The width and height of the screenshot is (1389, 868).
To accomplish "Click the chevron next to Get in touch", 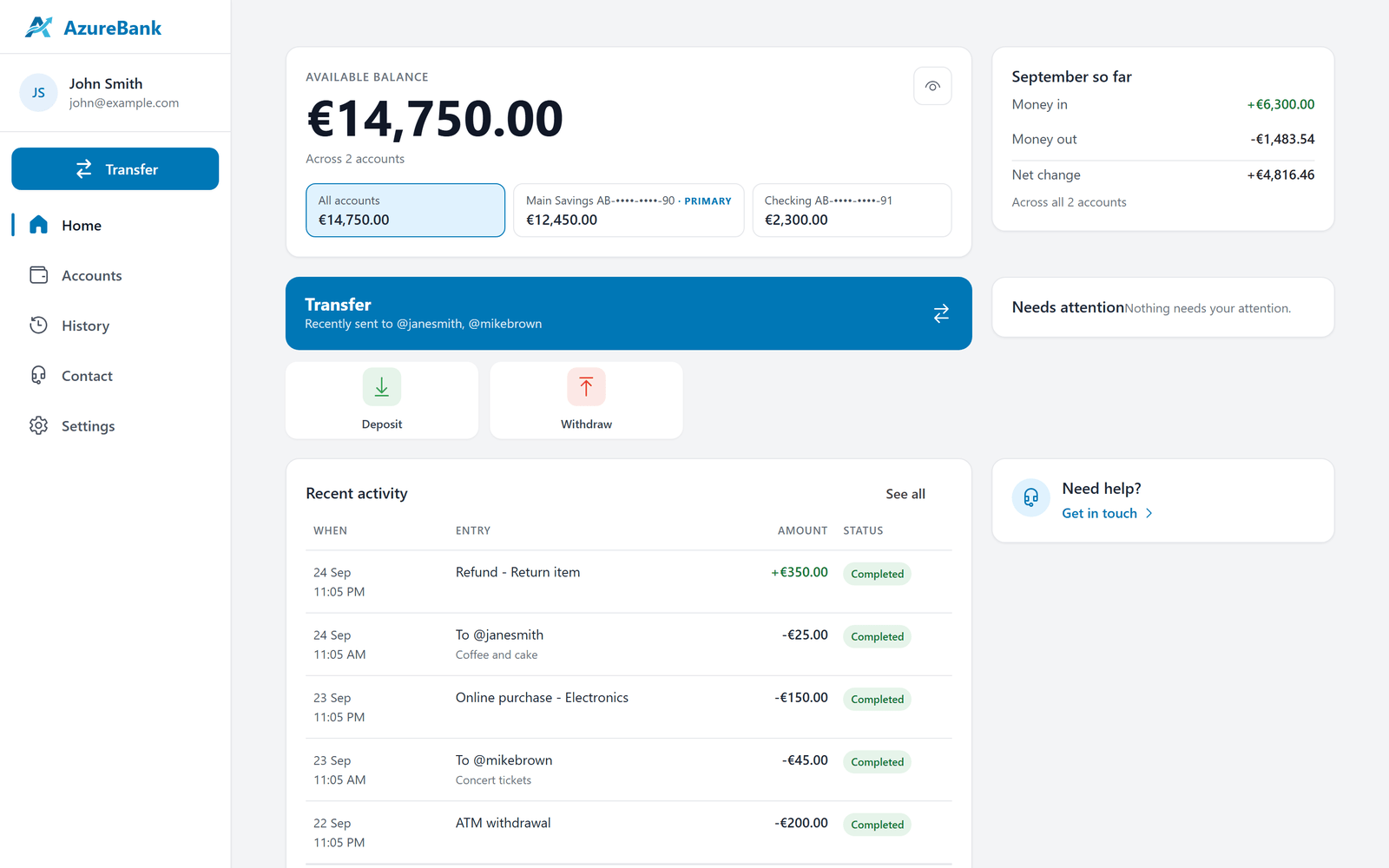I will click(x=1149, y=513).
